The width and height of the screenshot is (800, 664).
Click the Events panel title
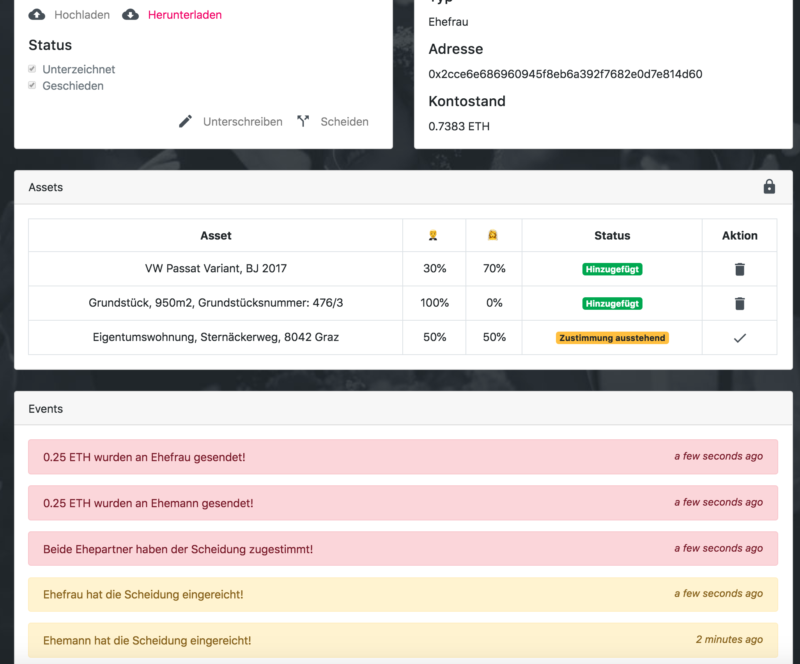coord(45,409)
